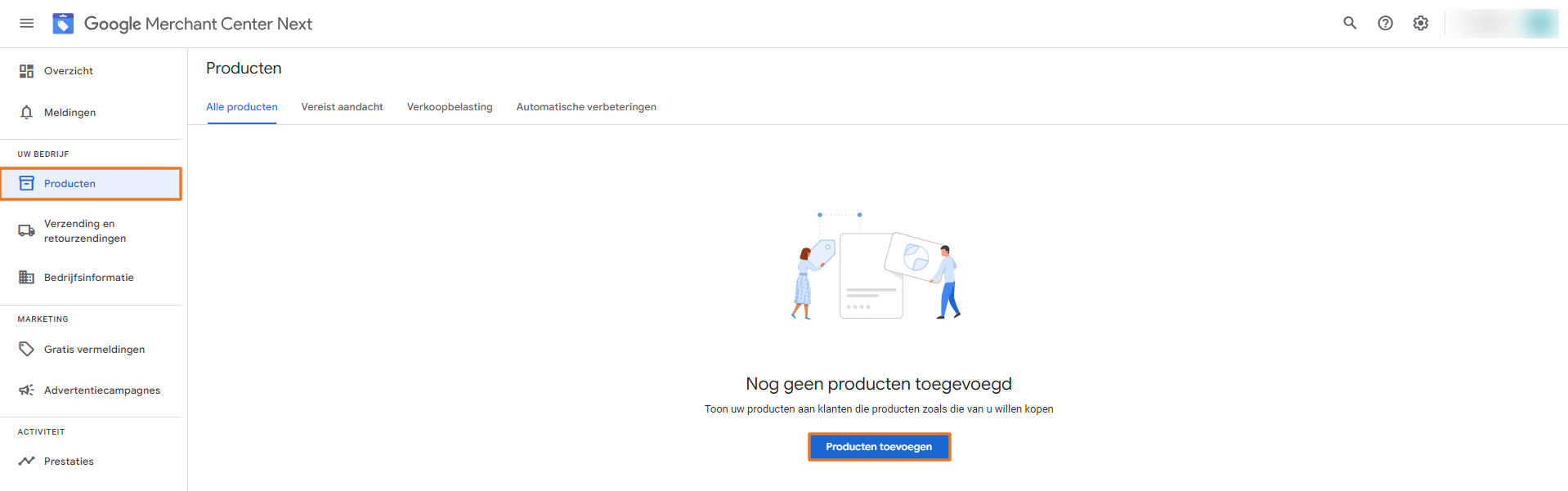Click the 'Nog geen producten toegevoegd' text

879,384
